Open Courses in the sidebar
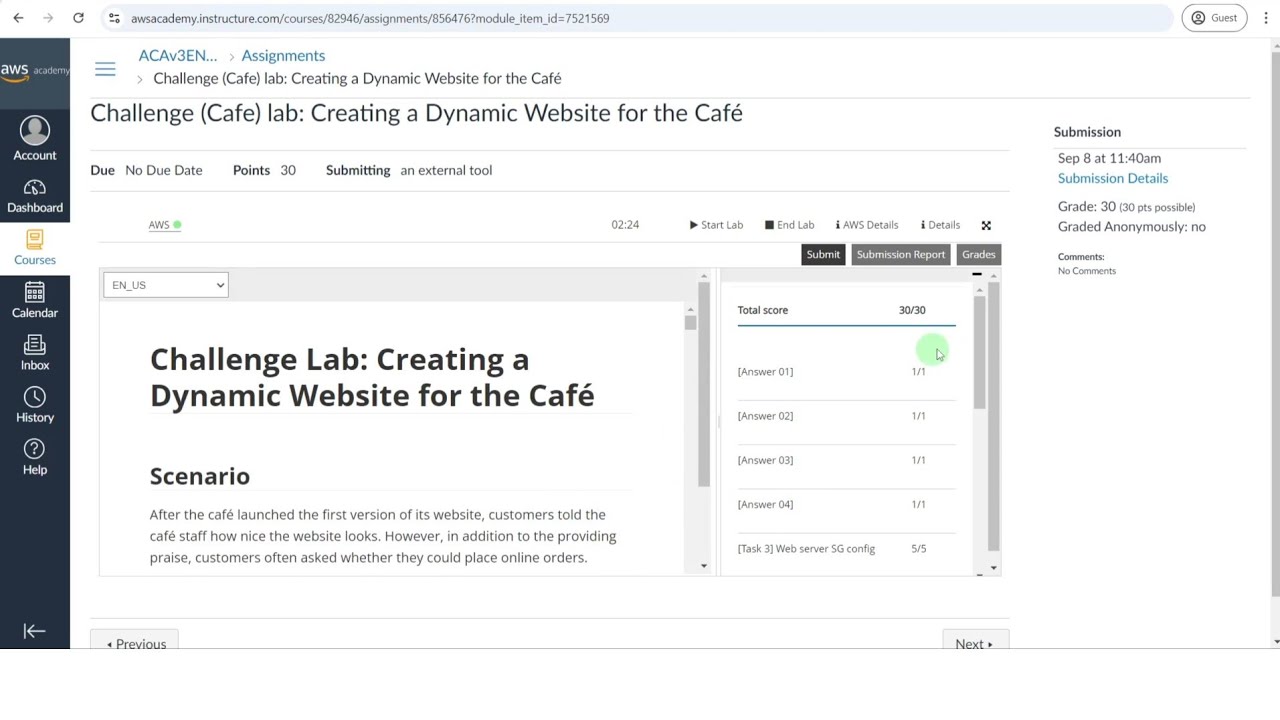1280x720 pixels. 35,248
